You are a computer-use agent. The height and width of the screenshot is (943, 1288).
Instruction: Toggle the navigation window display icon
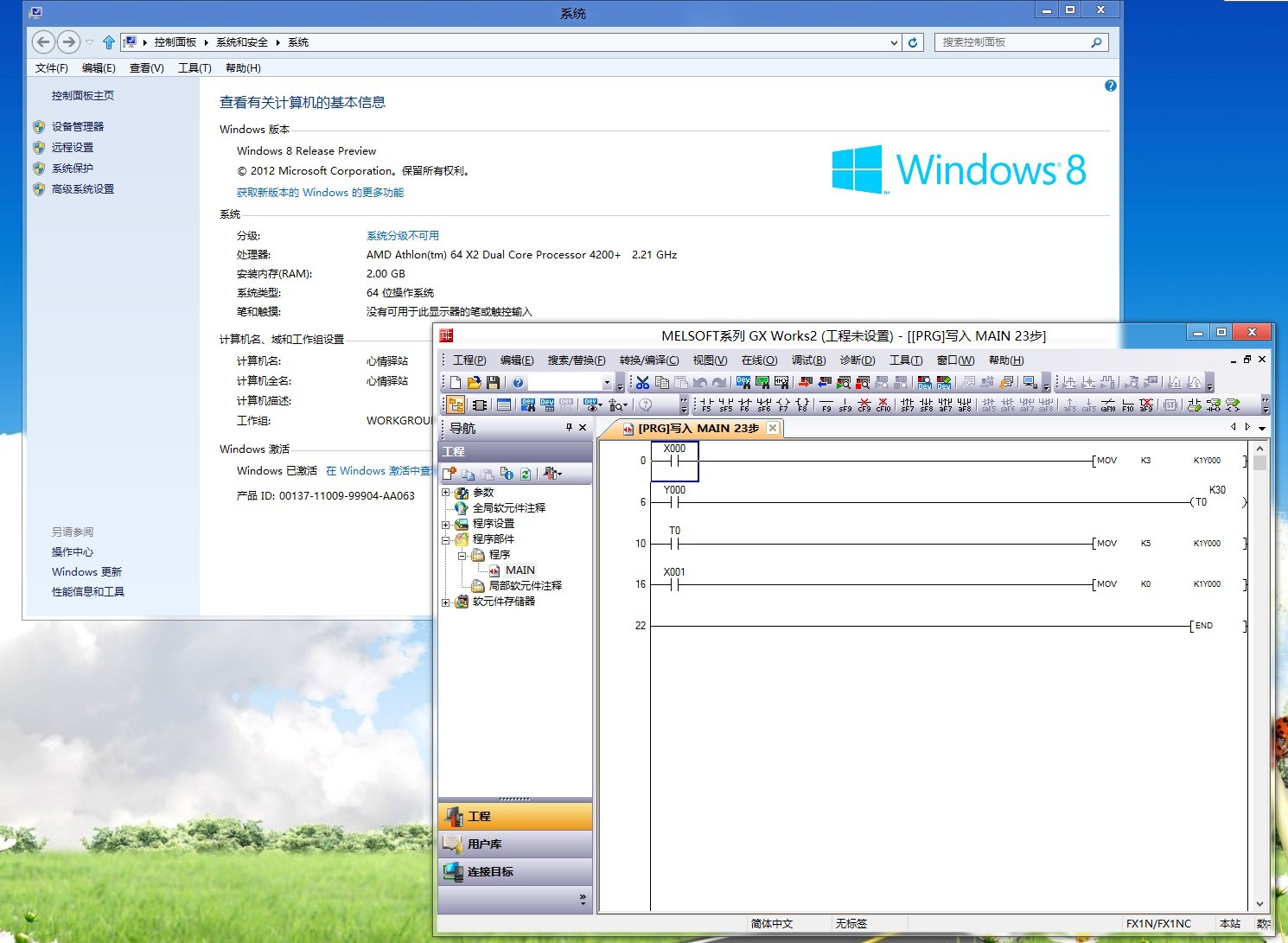(456, 405)
